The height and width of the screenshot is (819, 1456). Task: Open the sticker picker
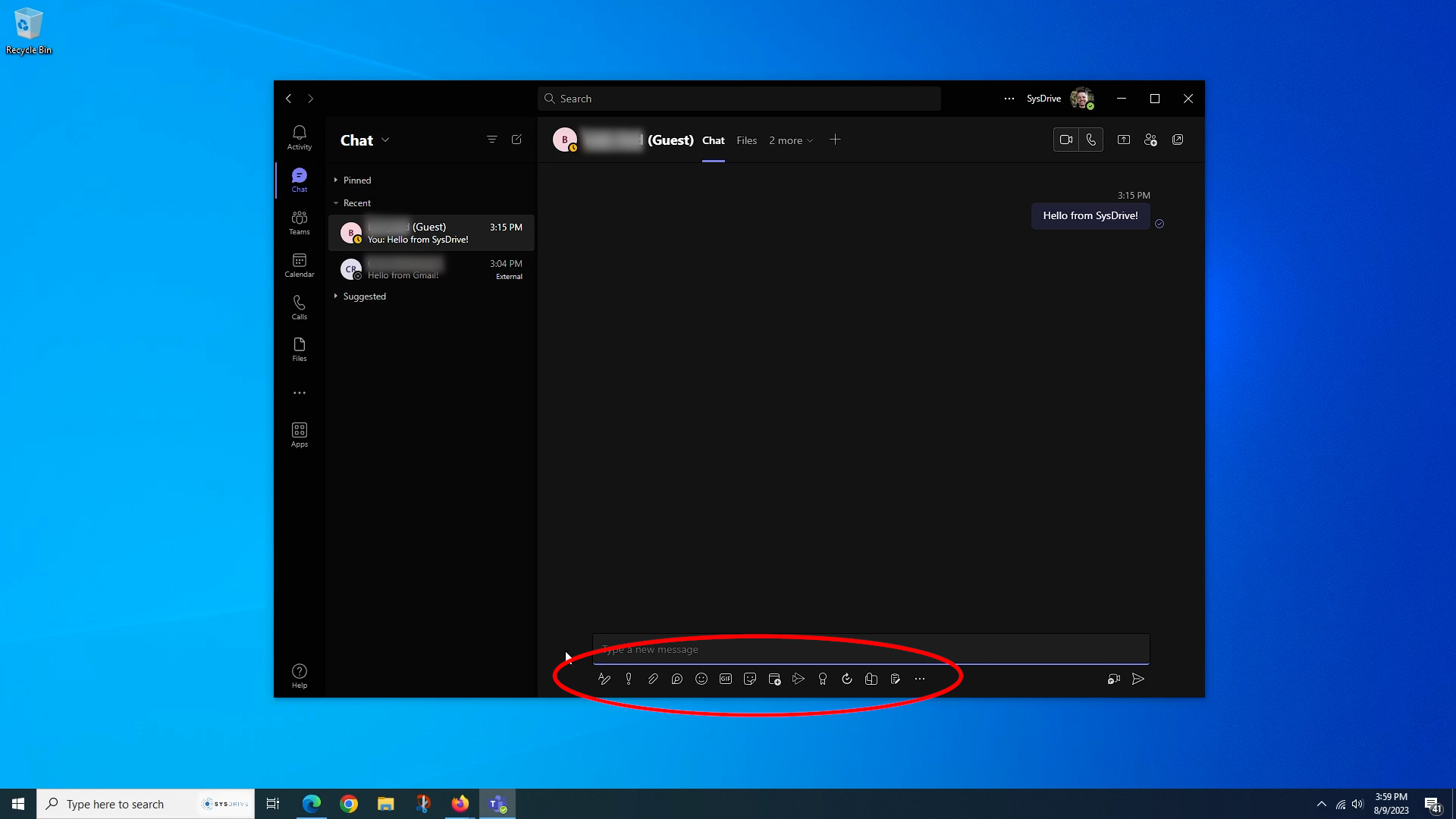click(x=750, y=679)
